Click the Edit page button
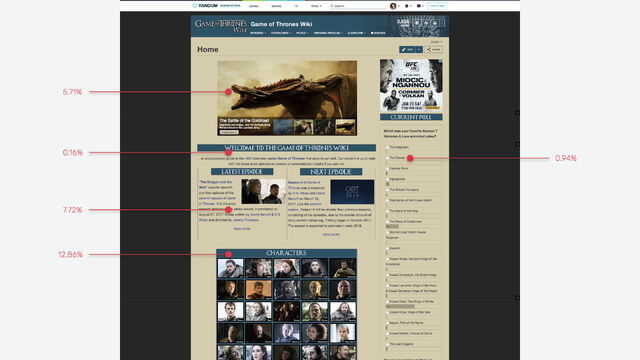Screen dimensions: 640x360 click(x=407, y=49)
